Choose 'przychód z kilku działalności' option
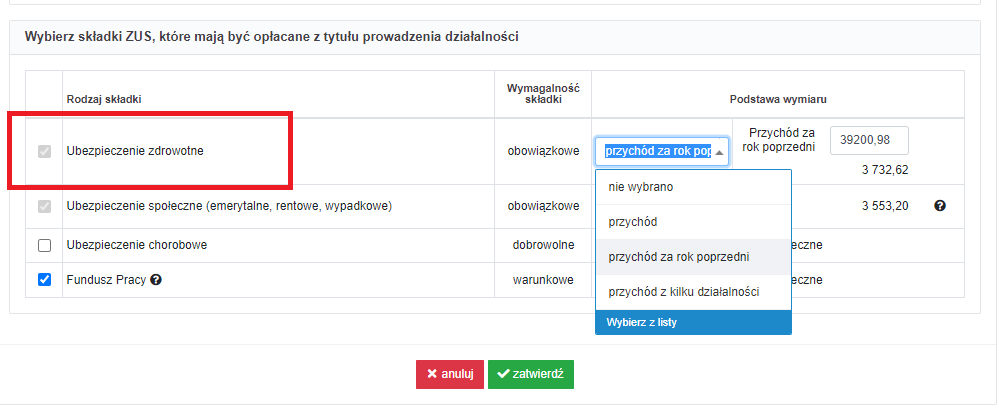 coord(693,292)
